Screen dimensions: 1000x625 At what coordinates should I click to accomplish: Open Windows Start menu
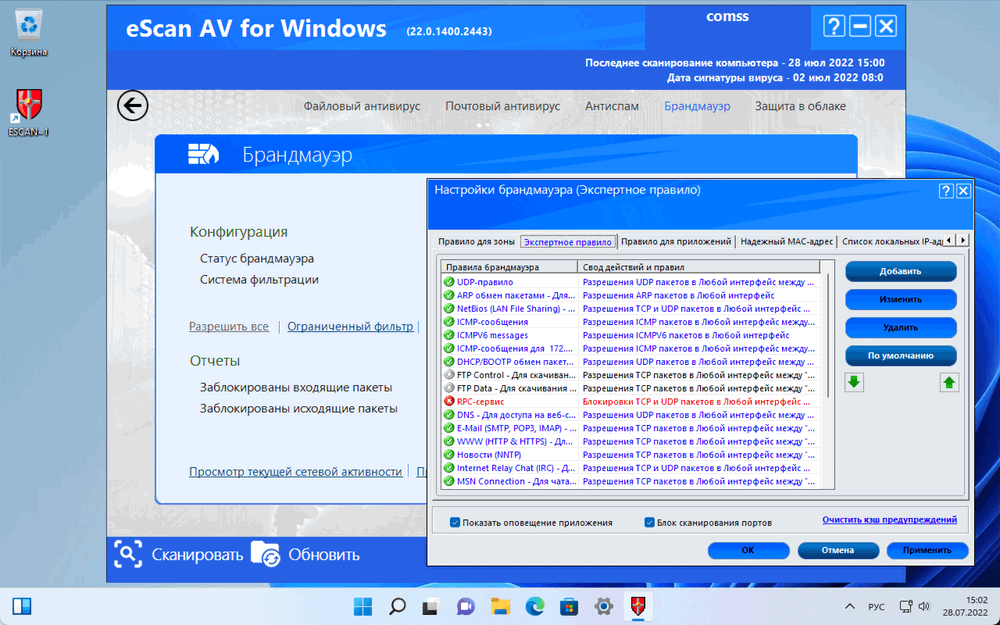coord(363,606)
